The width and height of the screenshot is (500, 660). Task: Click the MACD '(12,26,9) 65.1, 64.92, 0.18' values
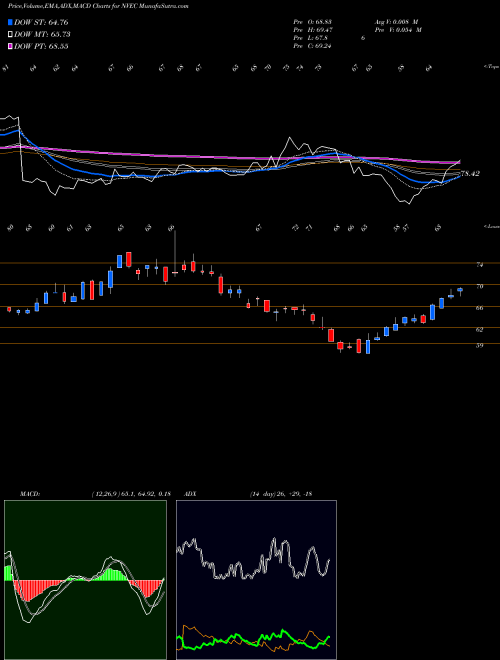point(130,494)
